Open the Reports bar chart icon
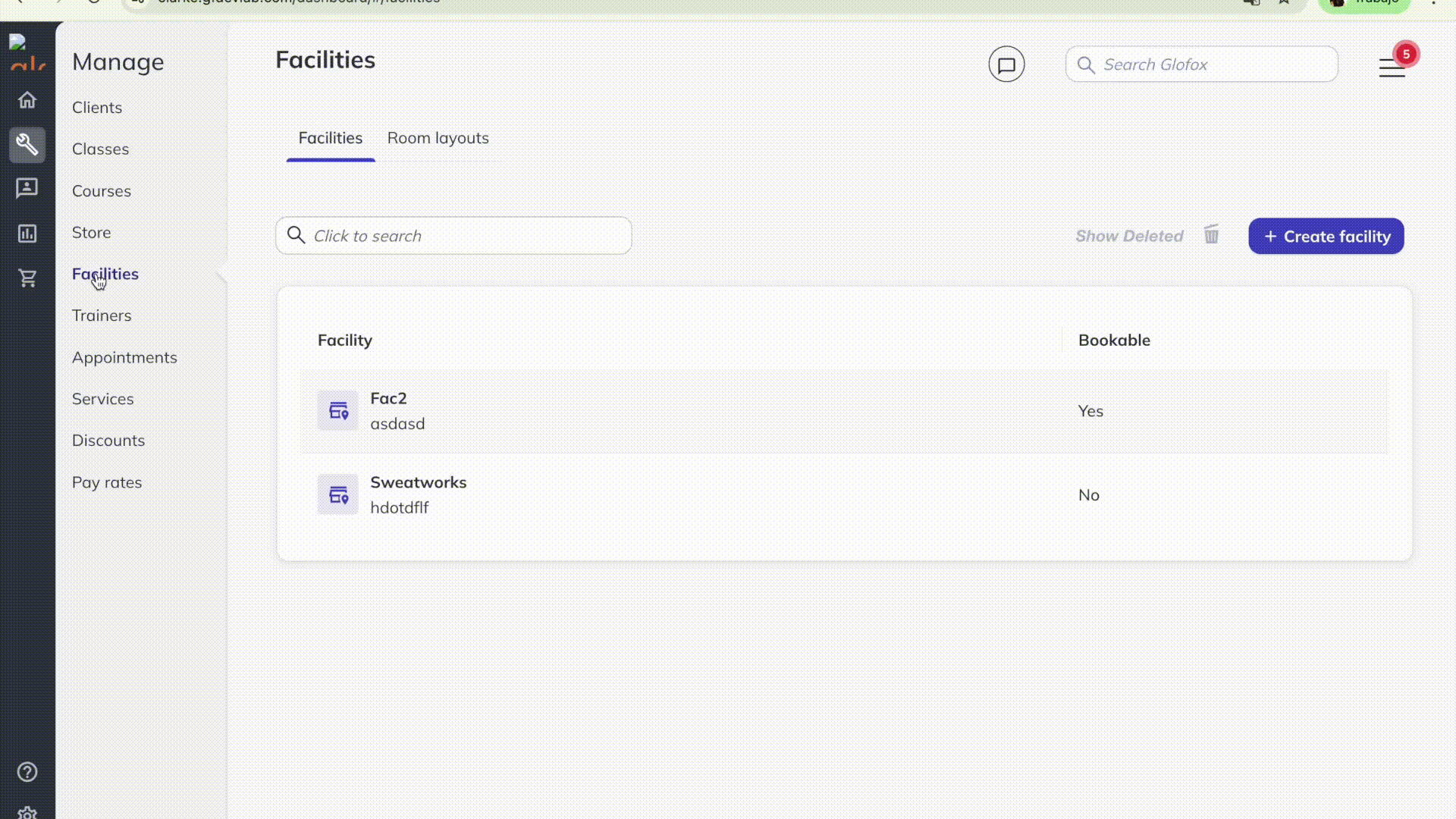The image size is (1456, 819). (27, 234)
